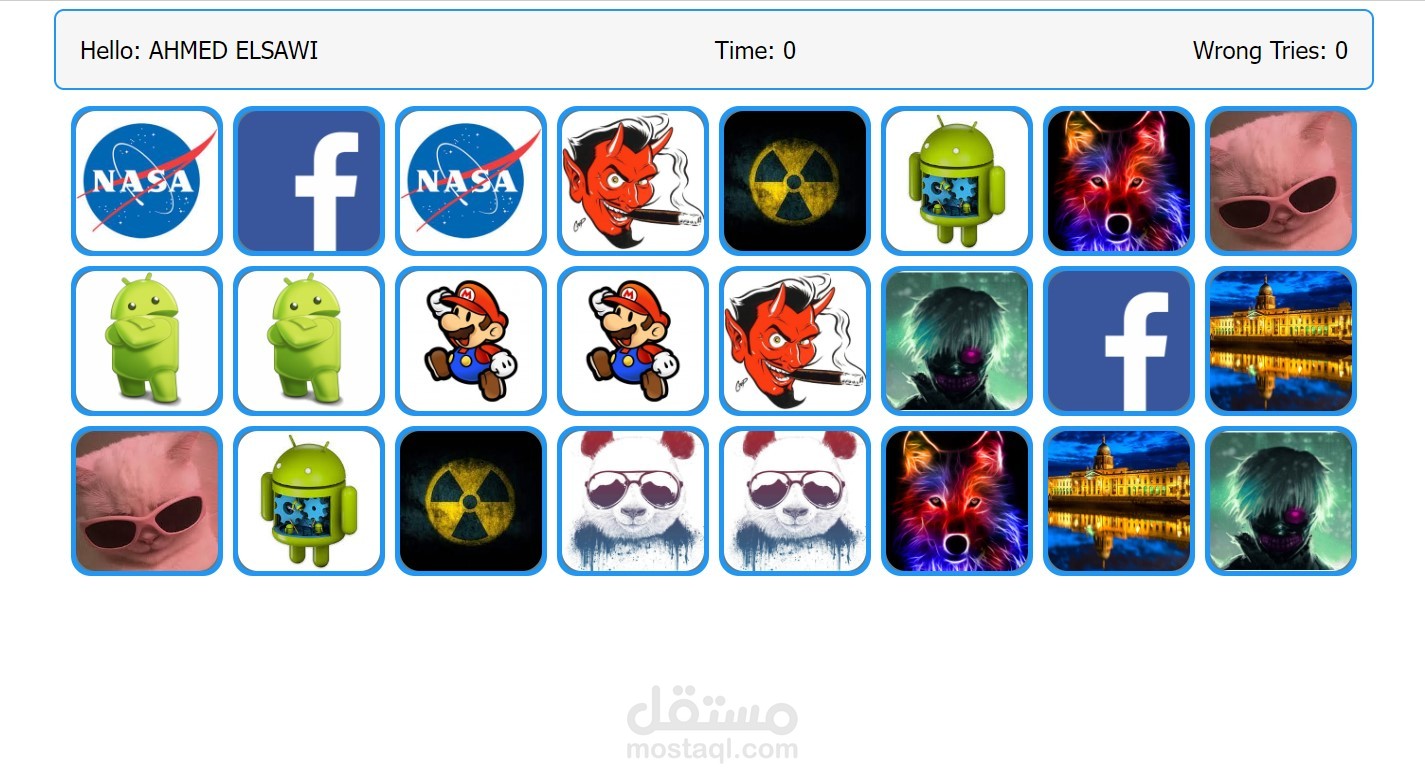The width and height of the screenshot is (1425, 780).
Task: Click the mostaql.com watermark logo
Action: click(x=712, y=722)
